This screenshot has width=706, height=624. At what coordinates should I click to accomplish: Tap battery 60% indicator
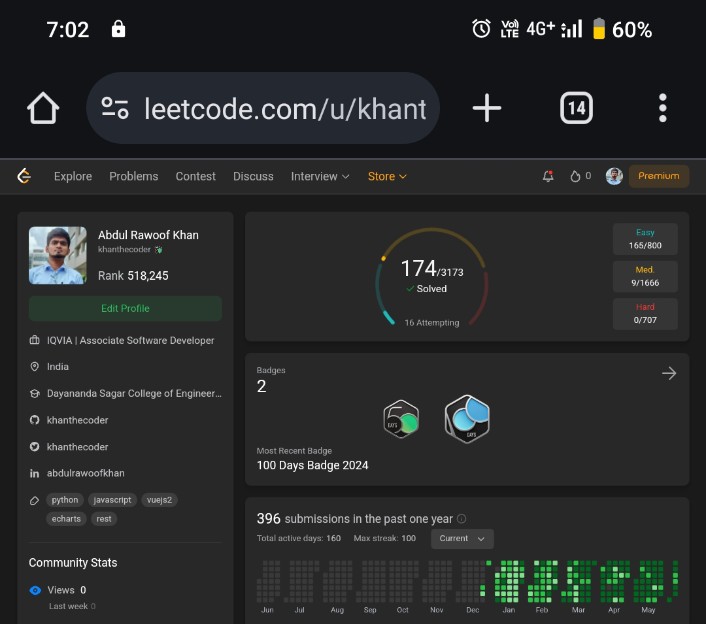click(622, 29)
